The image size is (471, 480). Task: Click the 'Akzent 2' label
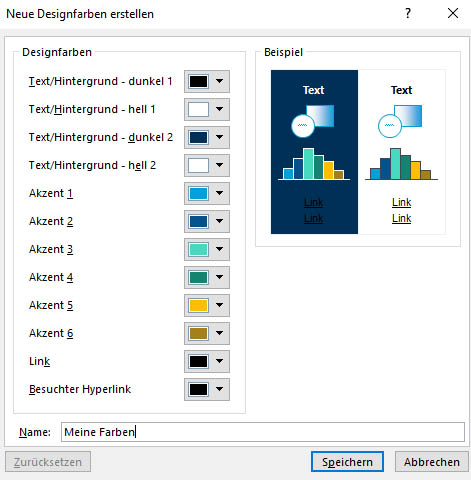click(51, 221)
